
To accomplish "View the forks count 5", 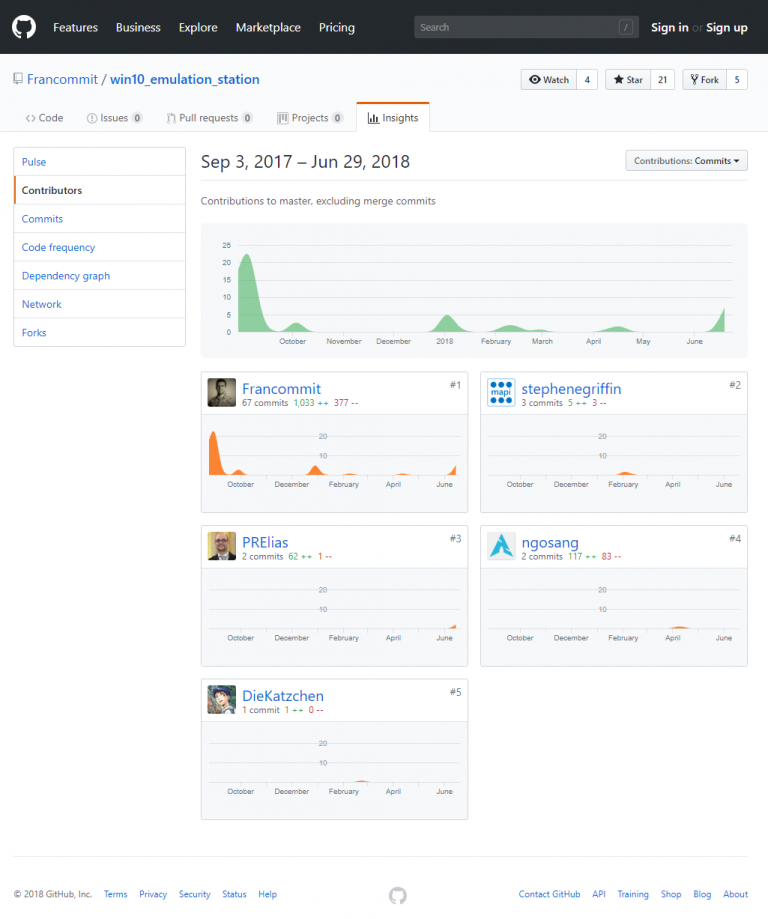I will [737, 80].
